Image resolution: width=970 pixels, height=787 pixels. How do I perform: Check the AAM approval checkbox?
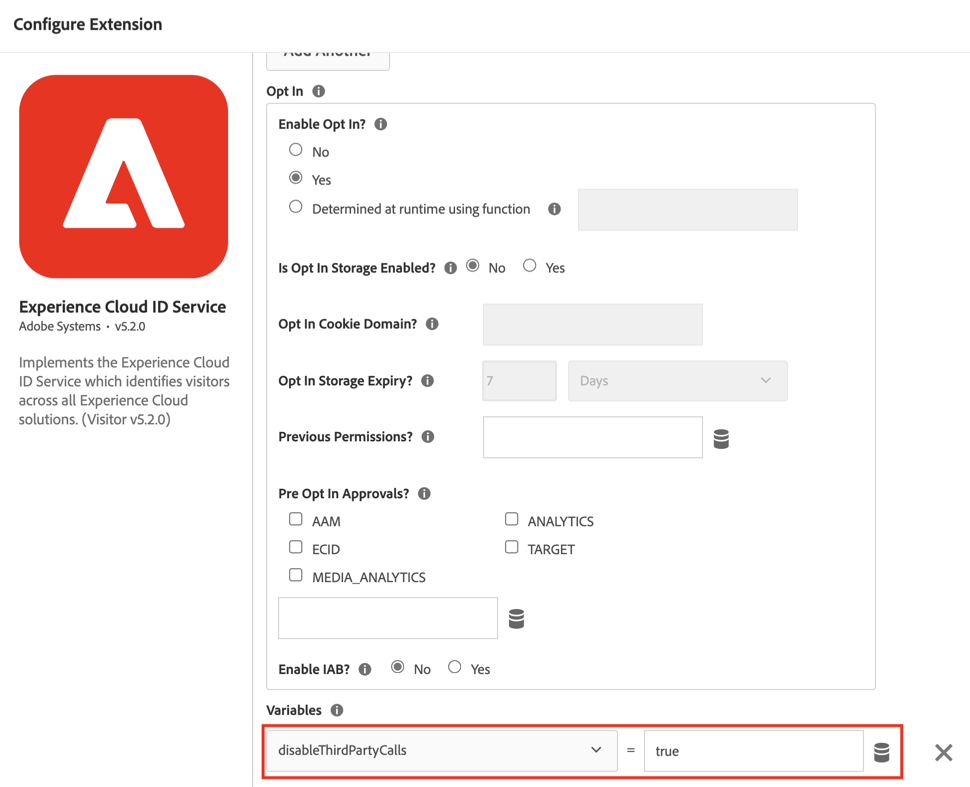coord(296,519)
